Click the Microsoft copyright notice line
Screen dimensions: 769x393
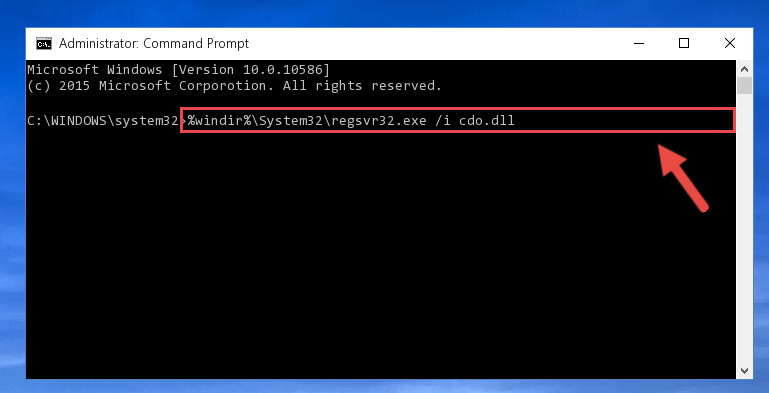pyautogui.click(x=234, y=86)
